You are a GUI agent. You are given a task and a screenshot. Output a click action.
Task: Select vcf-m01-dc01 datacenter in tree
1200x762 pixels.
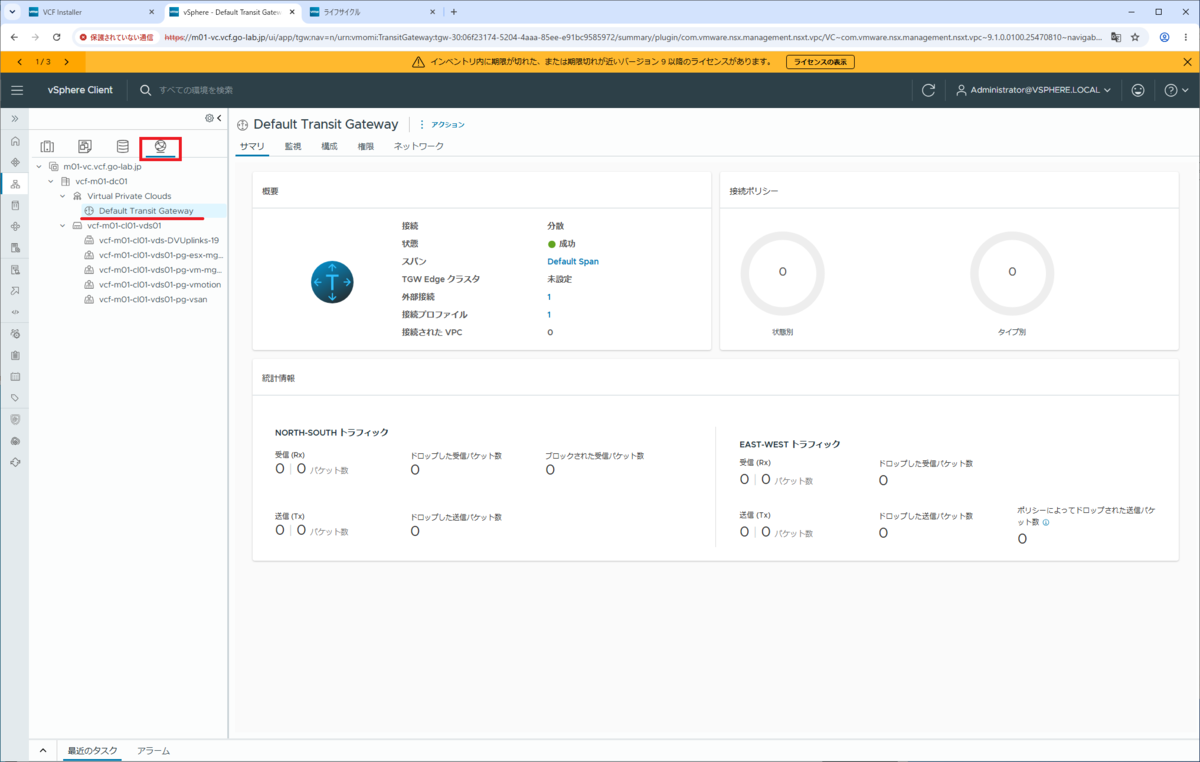click(x=101, y=181)
